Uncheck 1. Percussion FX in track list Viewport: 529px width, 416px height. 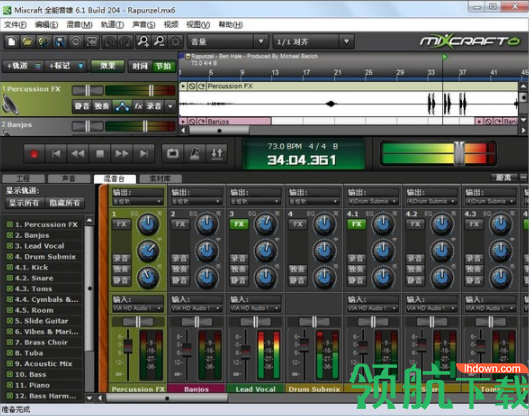[10, 224]
